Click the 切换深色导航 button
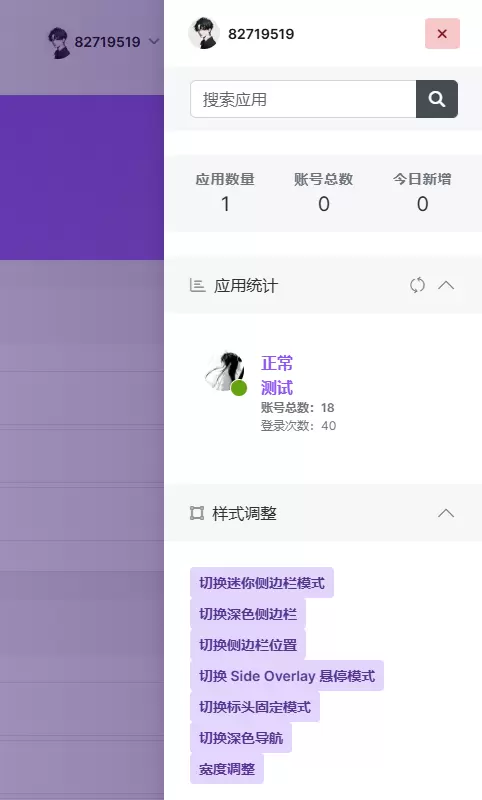Viewport: 482px width, 800px height. click(241, 738)
